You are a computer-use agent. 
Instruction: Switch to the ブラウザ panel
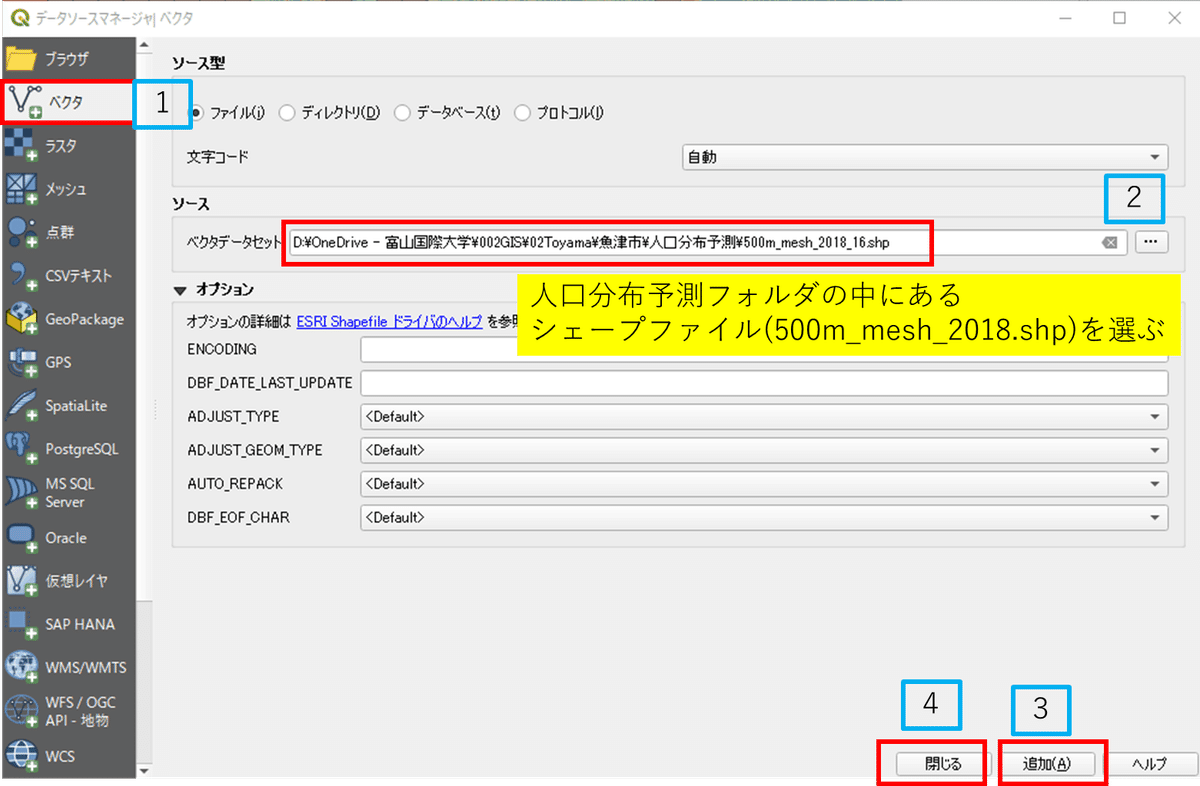[67, 58]
